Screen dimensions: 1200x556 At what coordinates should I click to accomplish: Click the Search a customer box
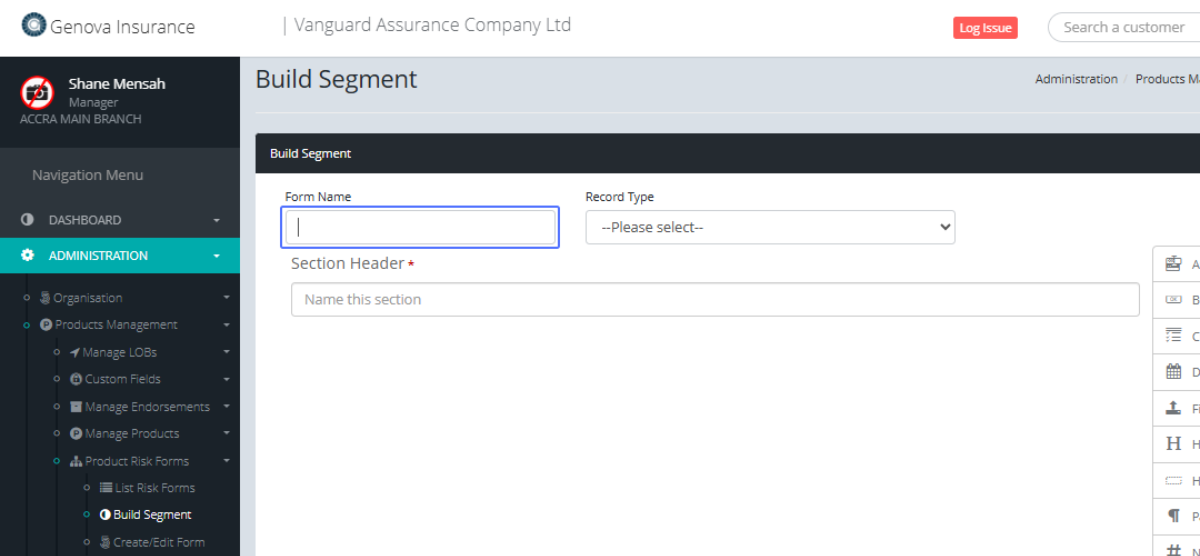click(1124, 28)
